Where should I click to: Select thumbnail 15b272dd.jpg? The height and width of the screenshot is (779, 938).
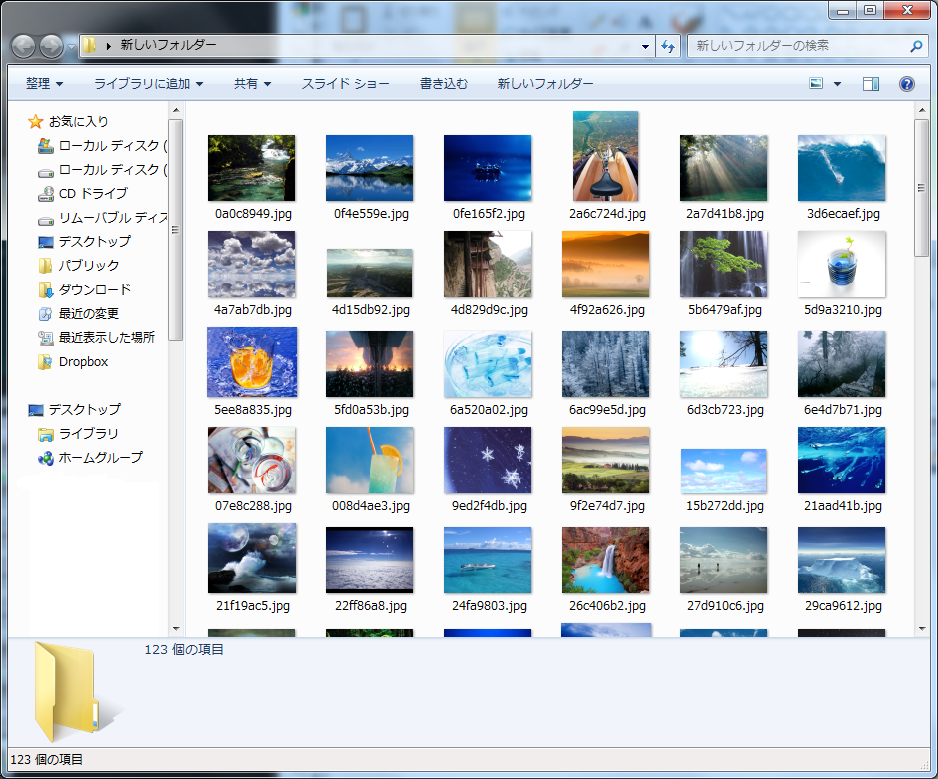[x=724, y=471]
